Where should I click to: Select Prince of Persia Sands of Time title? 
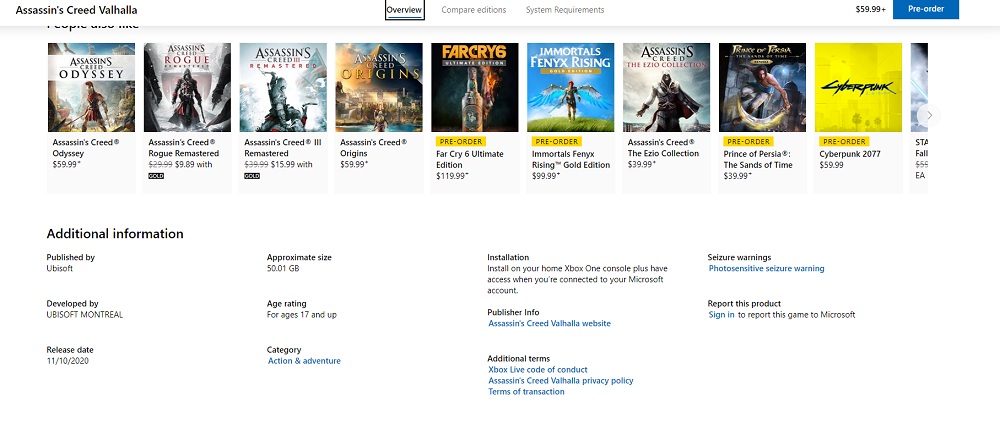pos(758,159)
